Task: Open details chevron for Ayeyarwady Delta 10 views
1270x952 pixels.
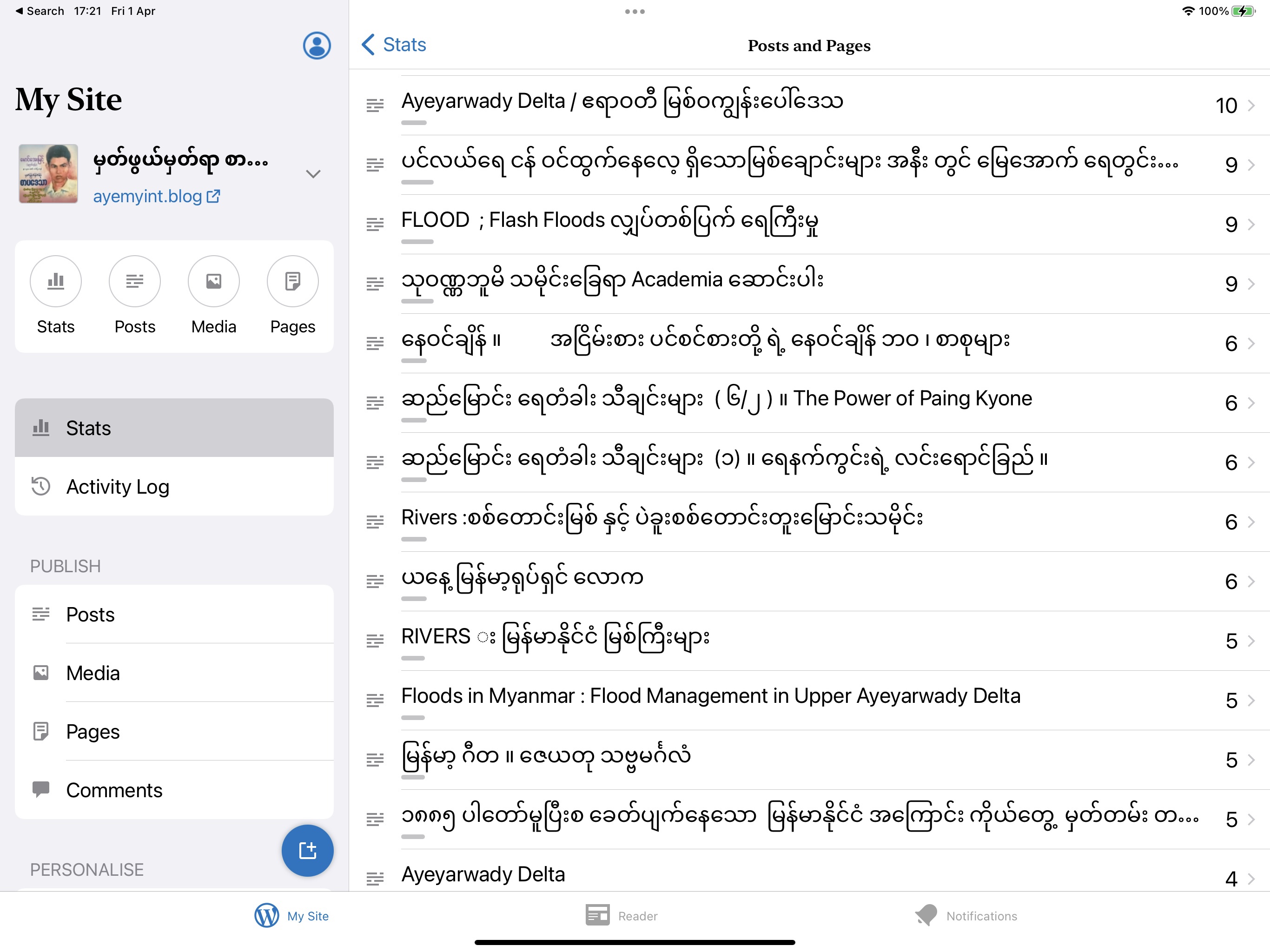Action: pos(1251,106)
